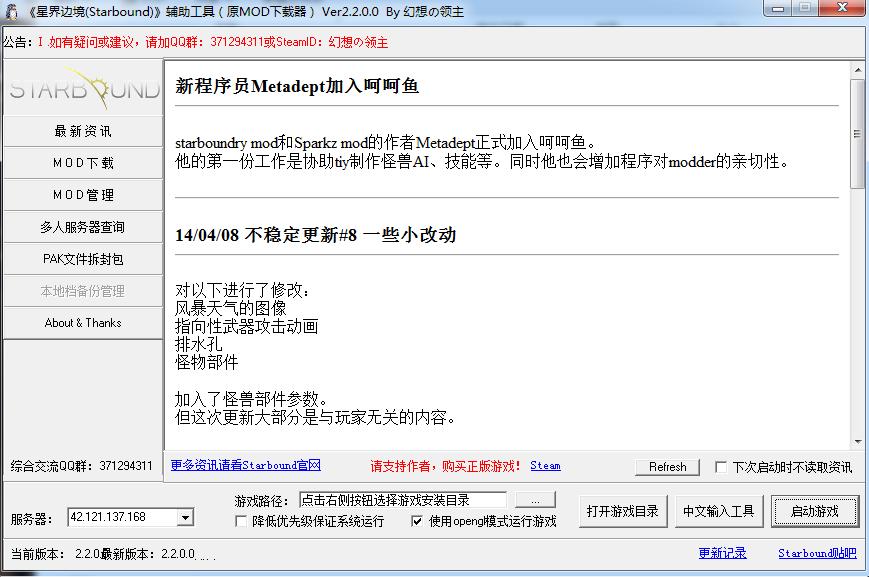Click the news panel scrollbar thumb
This screenshot has width=869, height=577.
pos(857,134)
